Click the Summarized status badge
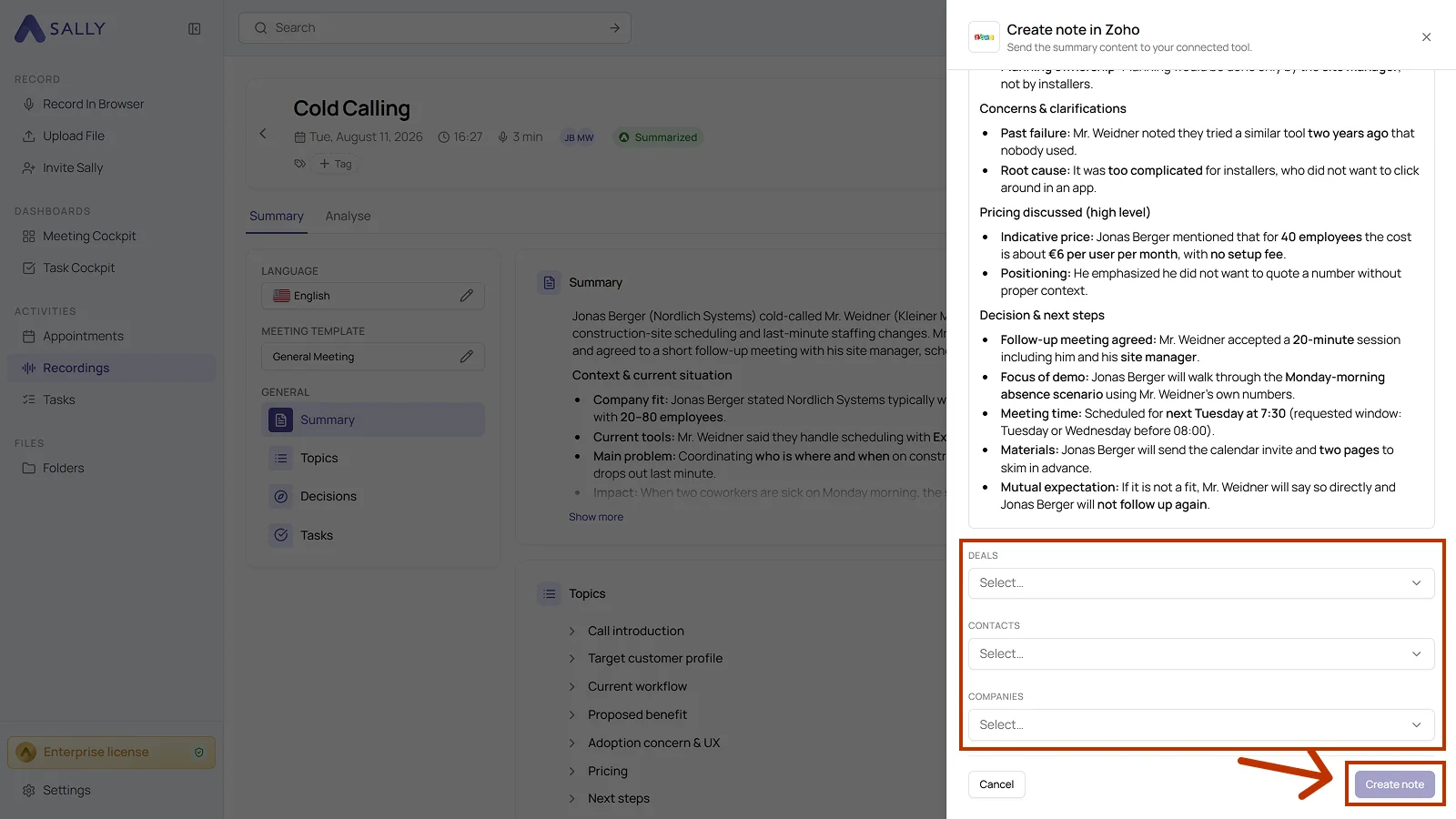The image size is (1456, 819). (x=658, y=137)
